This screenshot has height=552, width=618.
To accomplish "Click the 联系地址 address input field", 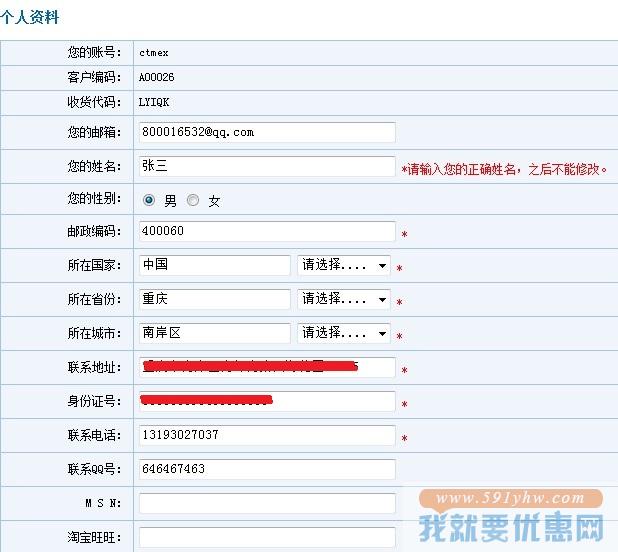I will (267, 367).
